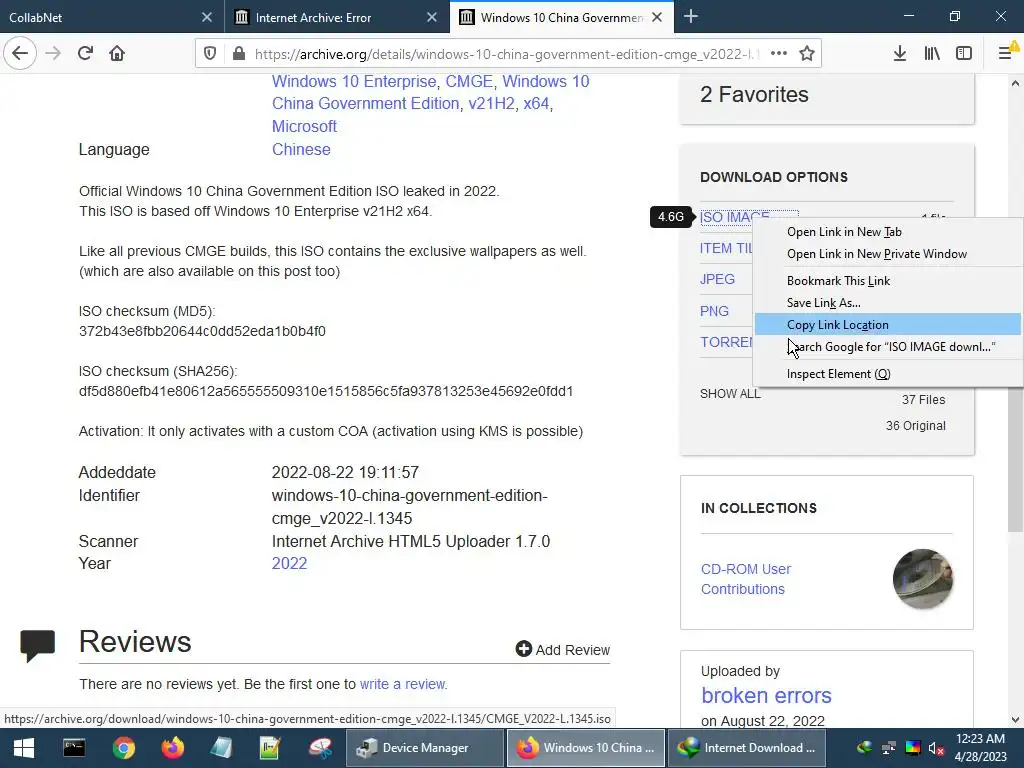The image size is (1024, 768).
Task: Switch to Internet Download taskbar window
Action: 746,748
